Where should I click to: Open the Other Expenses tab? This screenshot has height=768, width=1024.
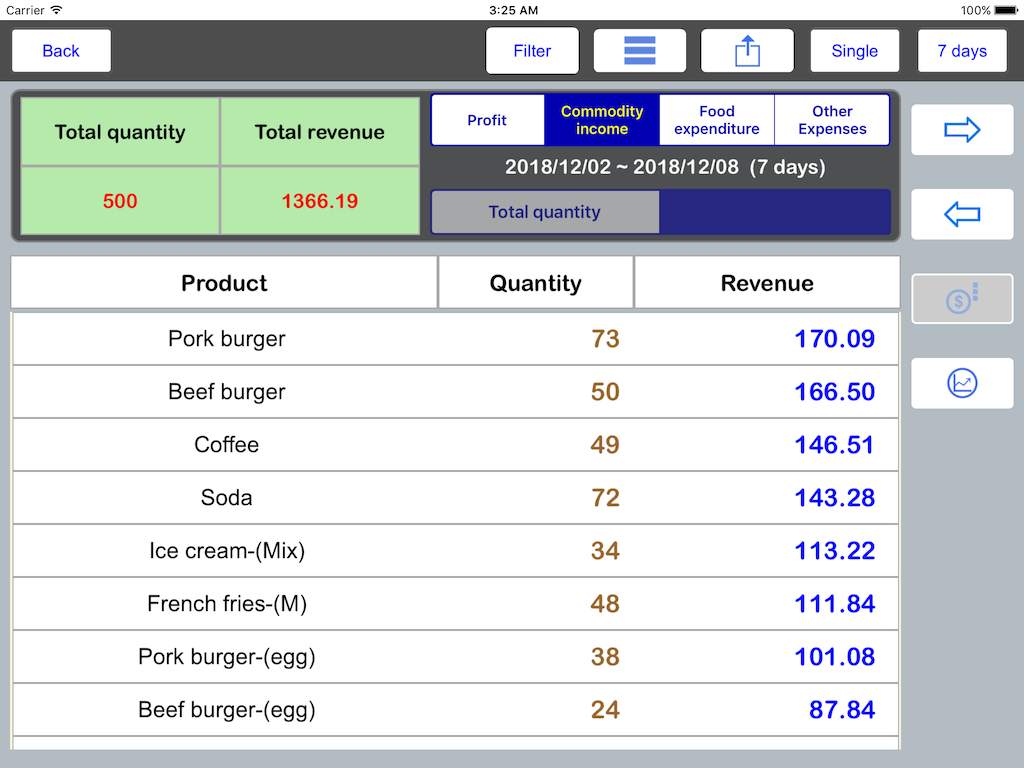pyautogui.click(x=832, y=119)
